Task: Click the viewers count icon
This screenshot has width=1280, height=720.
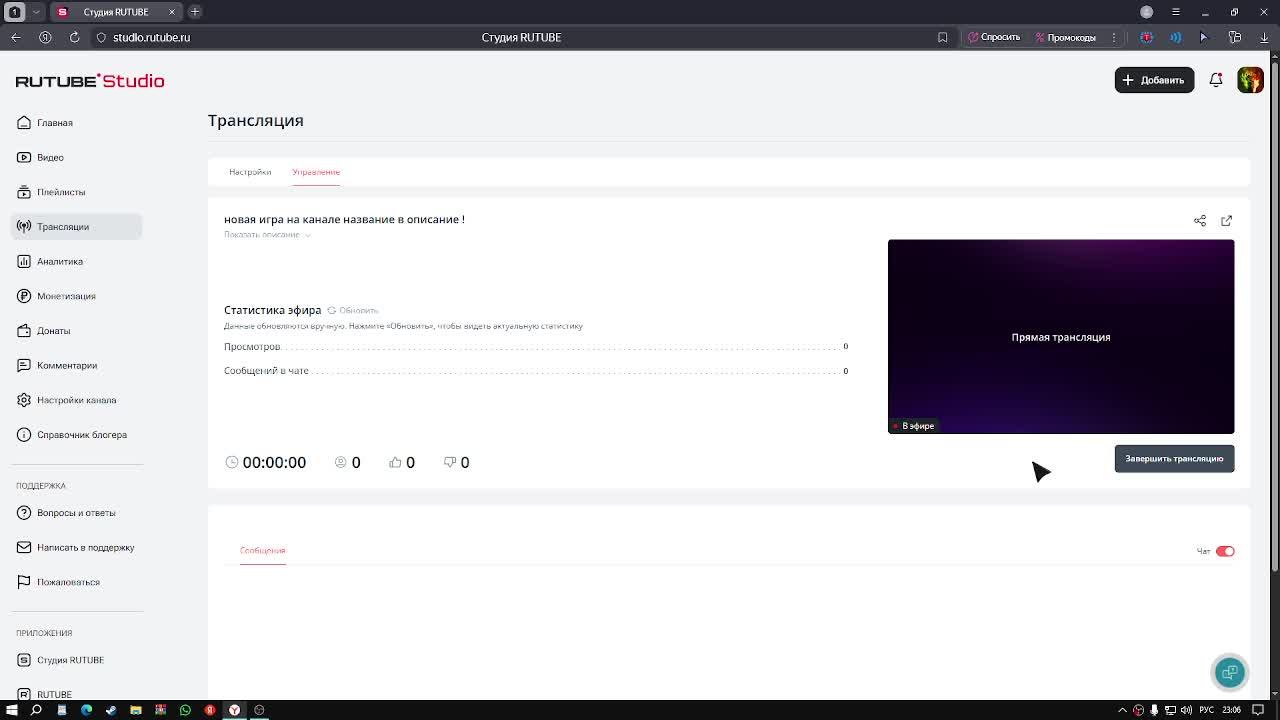Action: click(341, 462)
